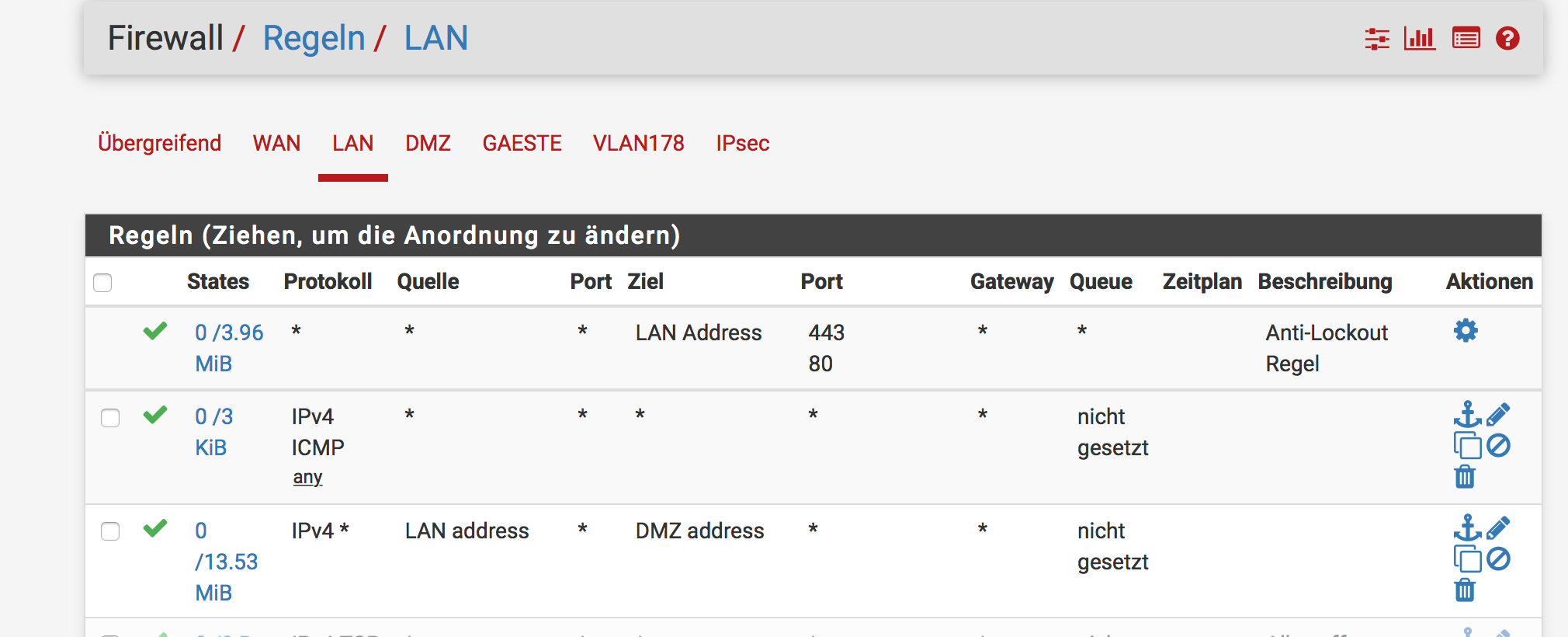Select the DMZ address rule checkbox
Screen dimensions: 1568x637
point(110,531)
